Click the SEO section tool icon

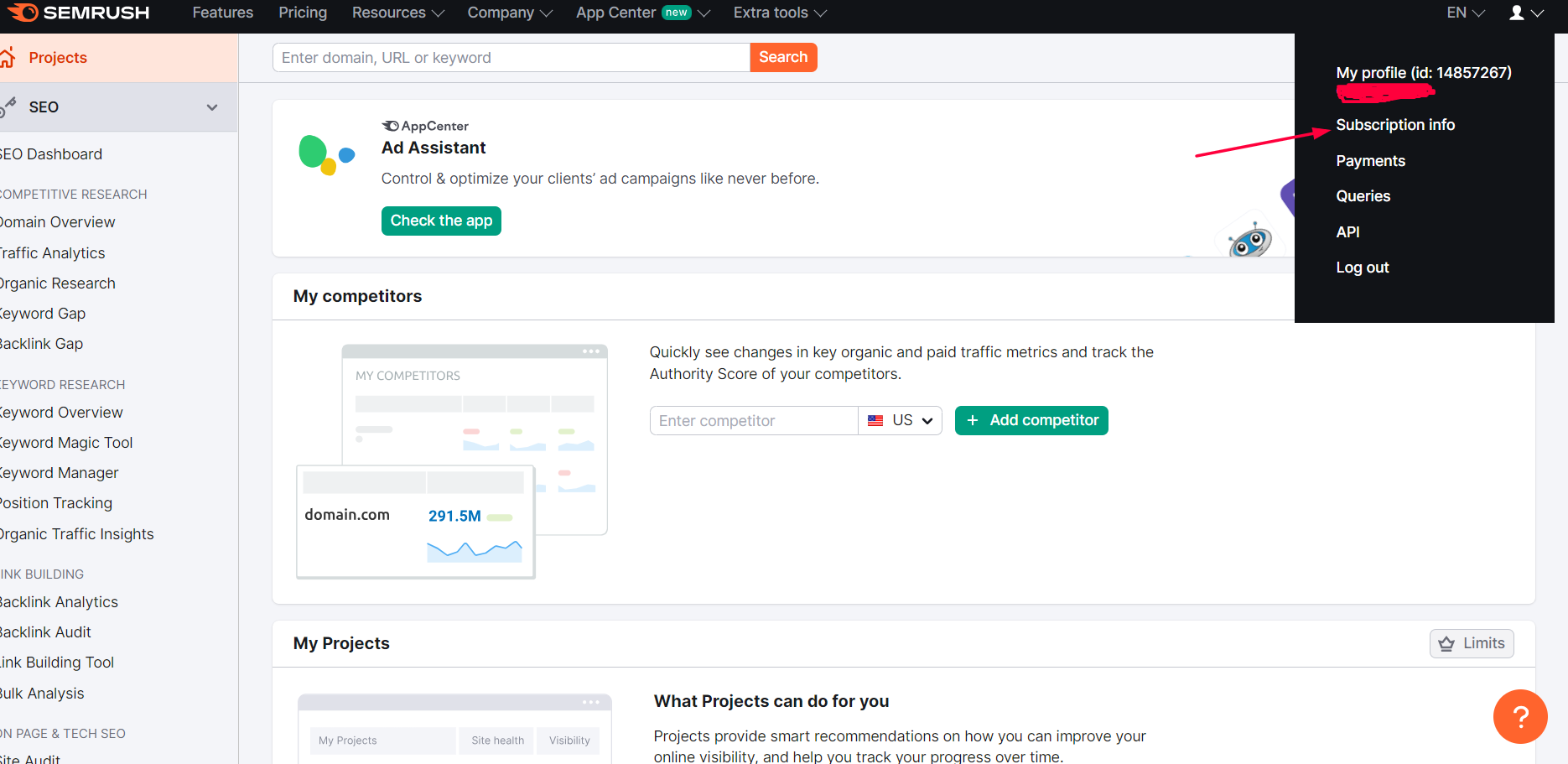(8, 107)
